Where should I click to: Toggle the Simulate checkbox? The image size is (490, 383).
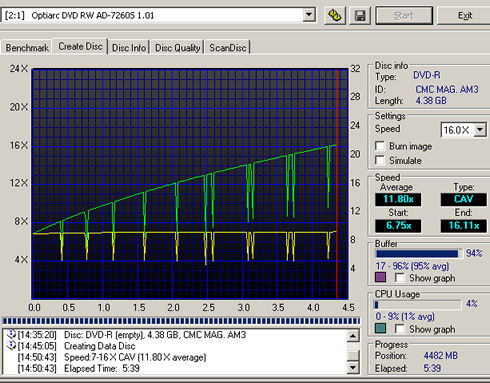[380, 160]
